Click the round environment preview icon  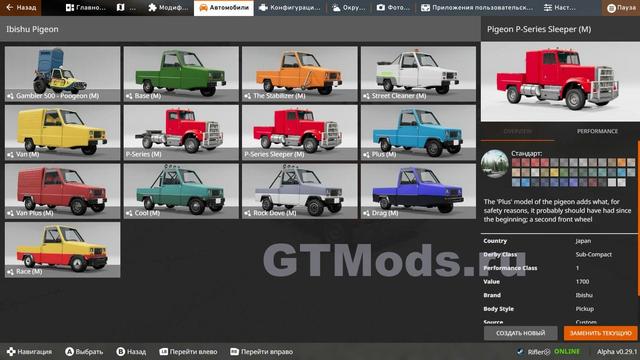click(495, 164)
